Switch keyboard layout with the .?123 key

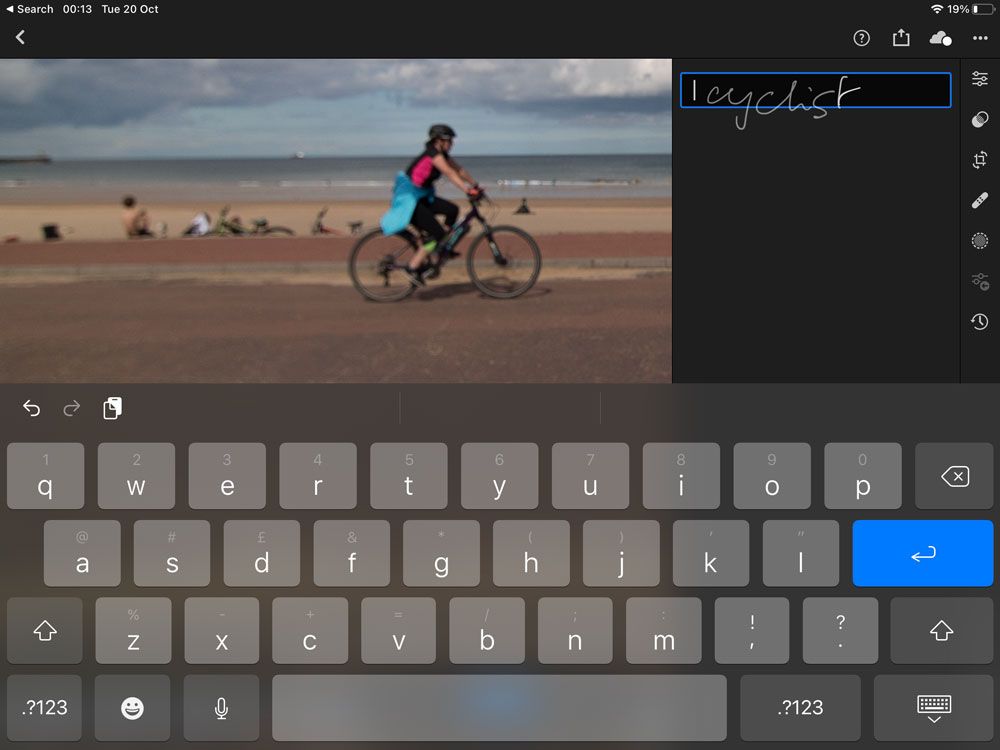pos(44,708)
